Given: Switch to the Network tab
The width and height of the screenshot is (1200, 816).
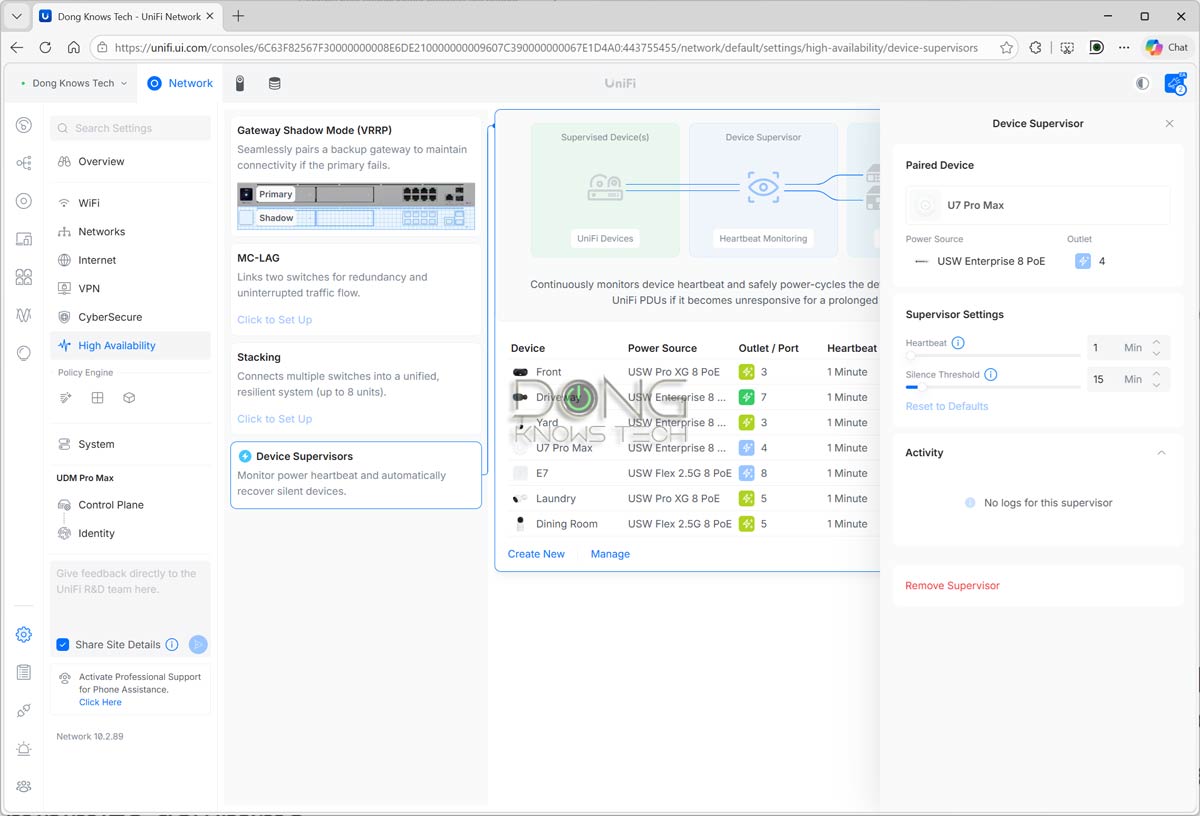Looking at the screenshot, I should pos(180,83).
